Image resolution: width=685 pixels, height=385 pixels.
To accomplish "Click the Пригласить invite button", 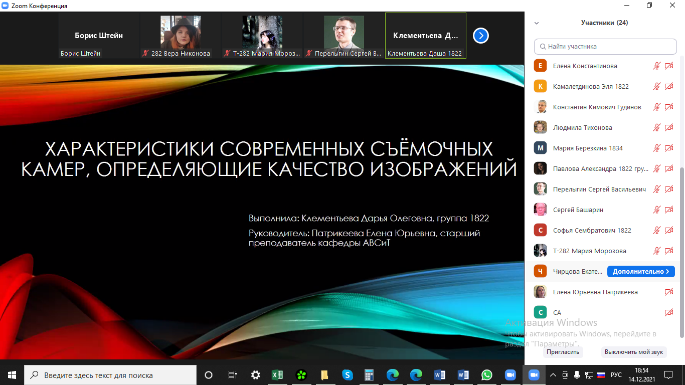I will pyautogui.click(x=563, y=352).
